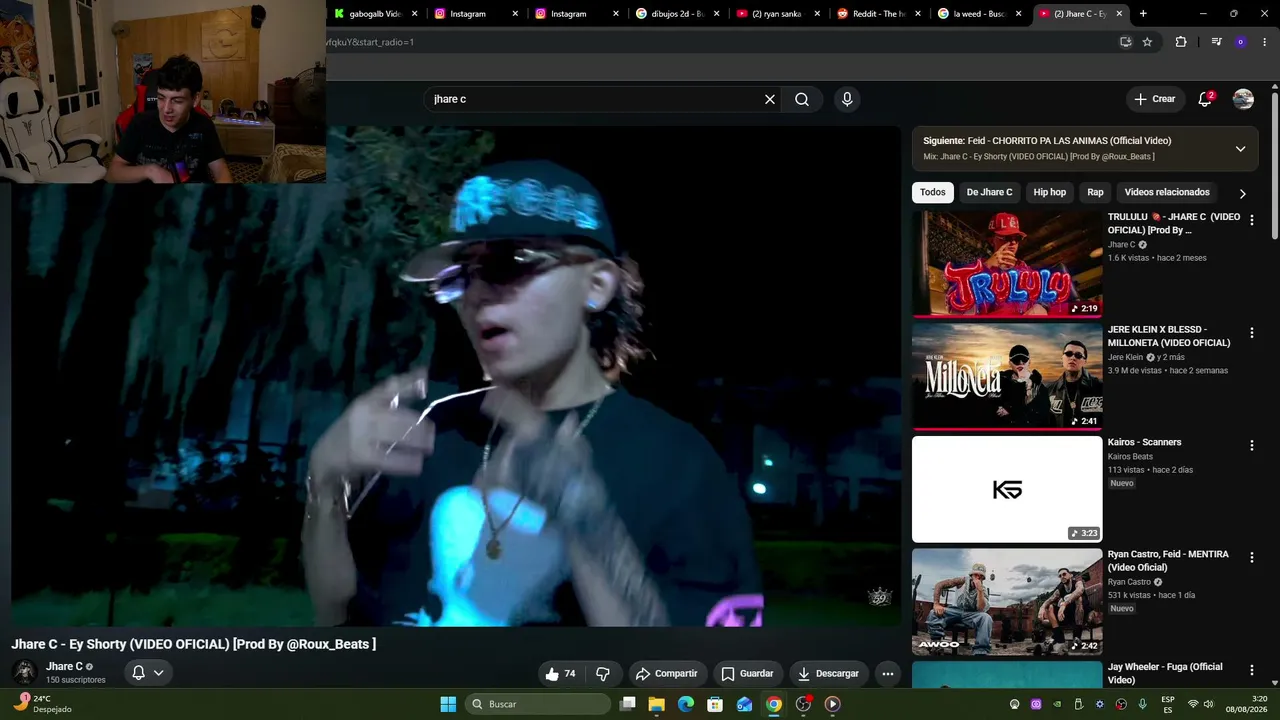Open JERE KLEIN X BLESSD MILLONETA title
Screen dimensions: 1280x720
1169,336
